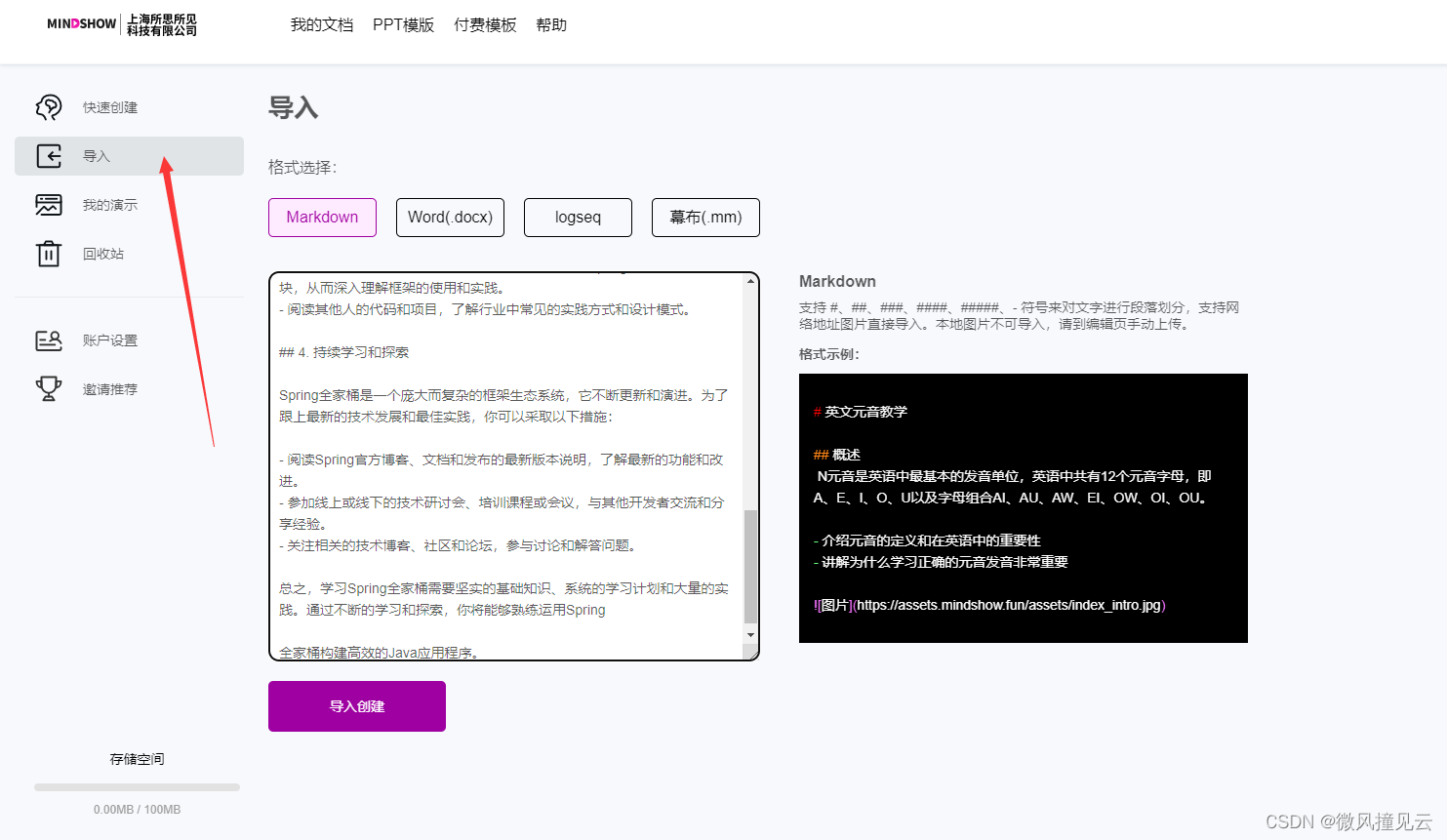This screenshot has height=840, width=1447.
Task: Click the Markdown heading in the description panel
Action: (x=837, y=281)
